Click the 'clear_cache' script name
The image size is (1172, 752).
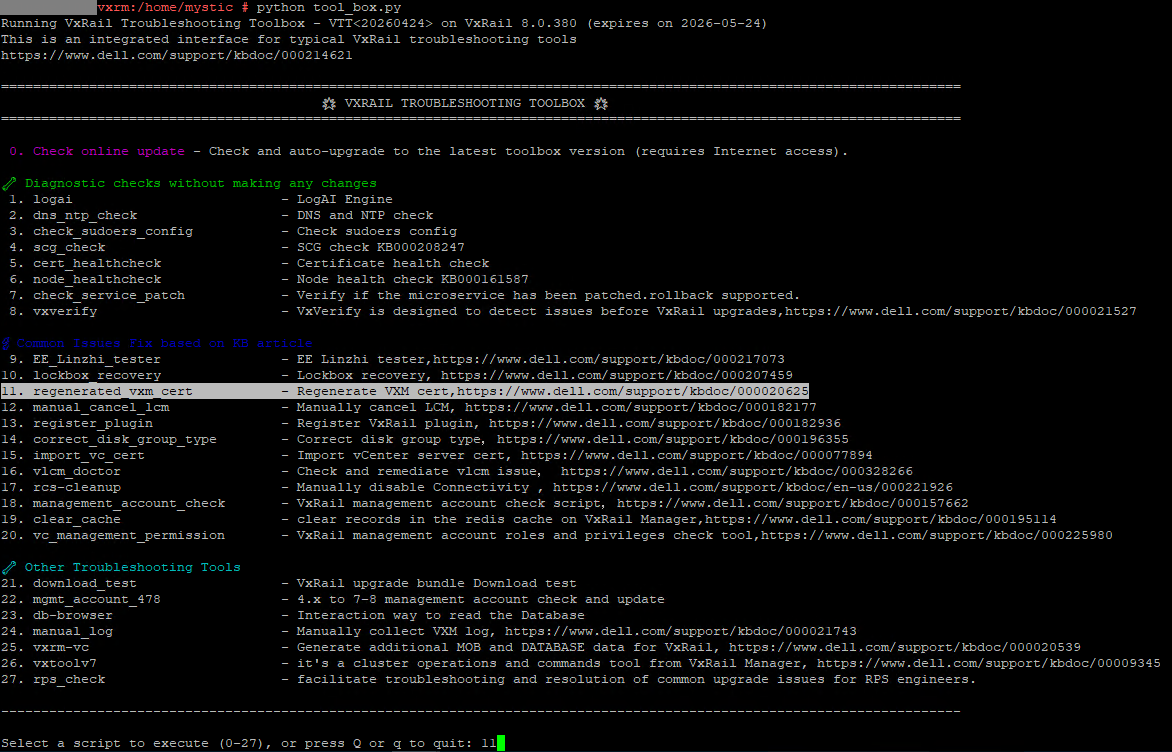pos(76,520)
